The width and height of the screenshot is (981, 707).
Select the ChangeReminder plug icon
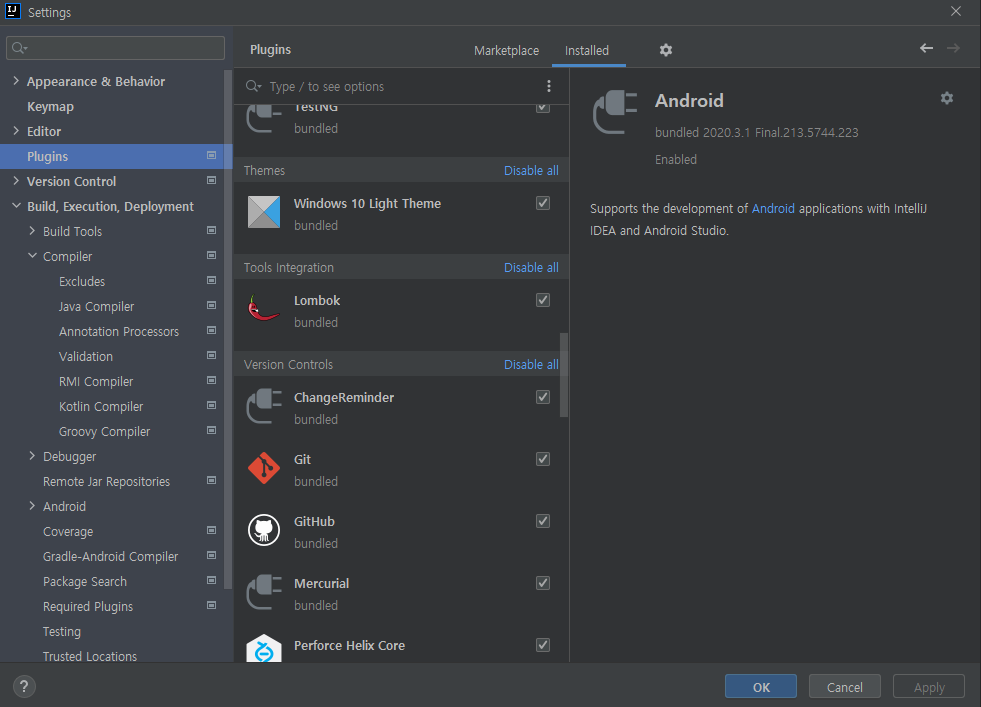[264, 406]
